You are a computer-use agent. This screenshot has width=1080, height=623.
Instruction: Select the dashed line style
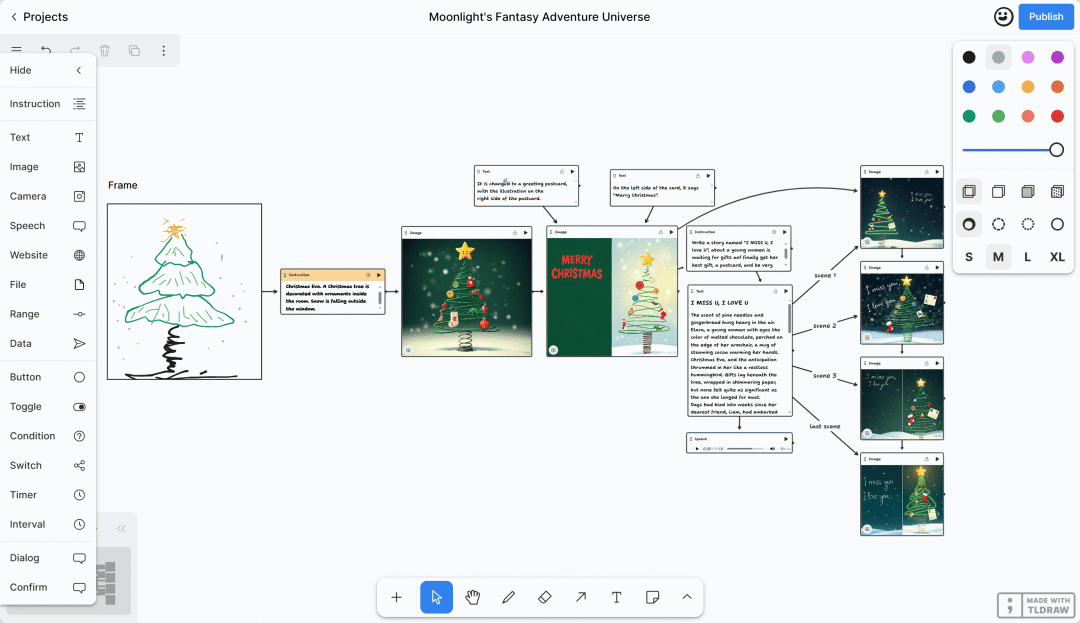pos(998,224)
